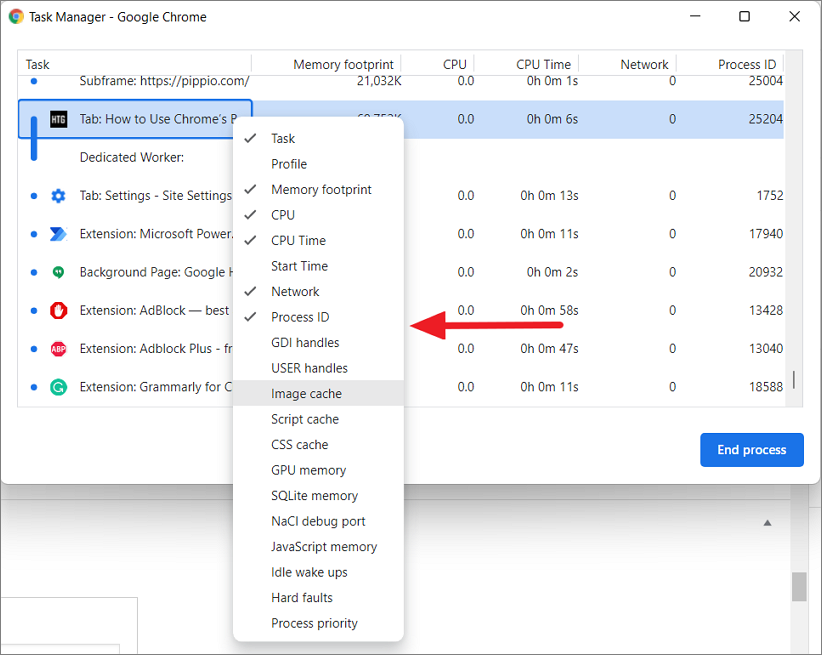Click the Settings gear icon in task list
The height and width of the screenshot is (655, 822).
[58, 196]
